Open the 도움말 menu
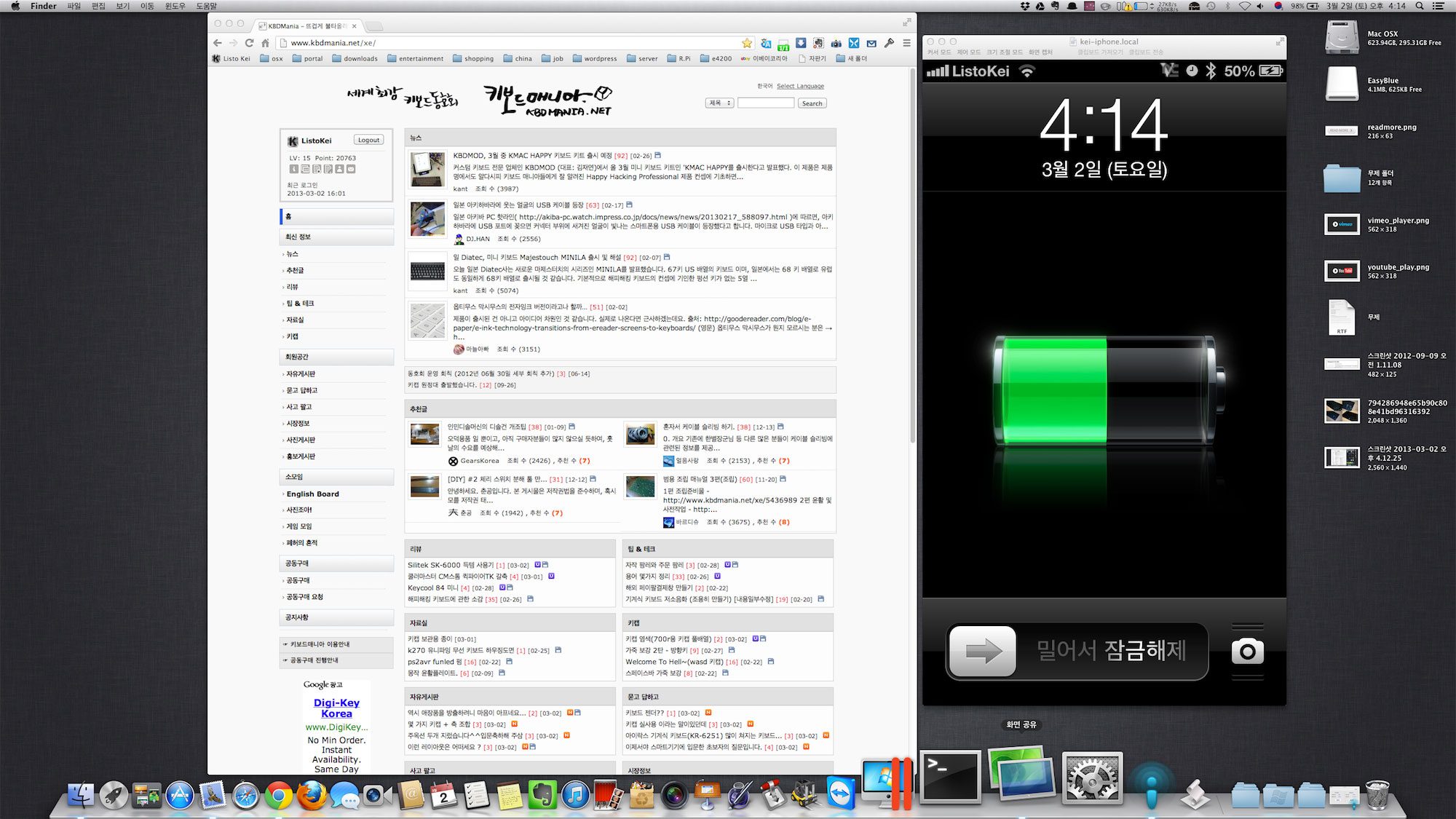The image size is (1456, 819). click(207, 6)
